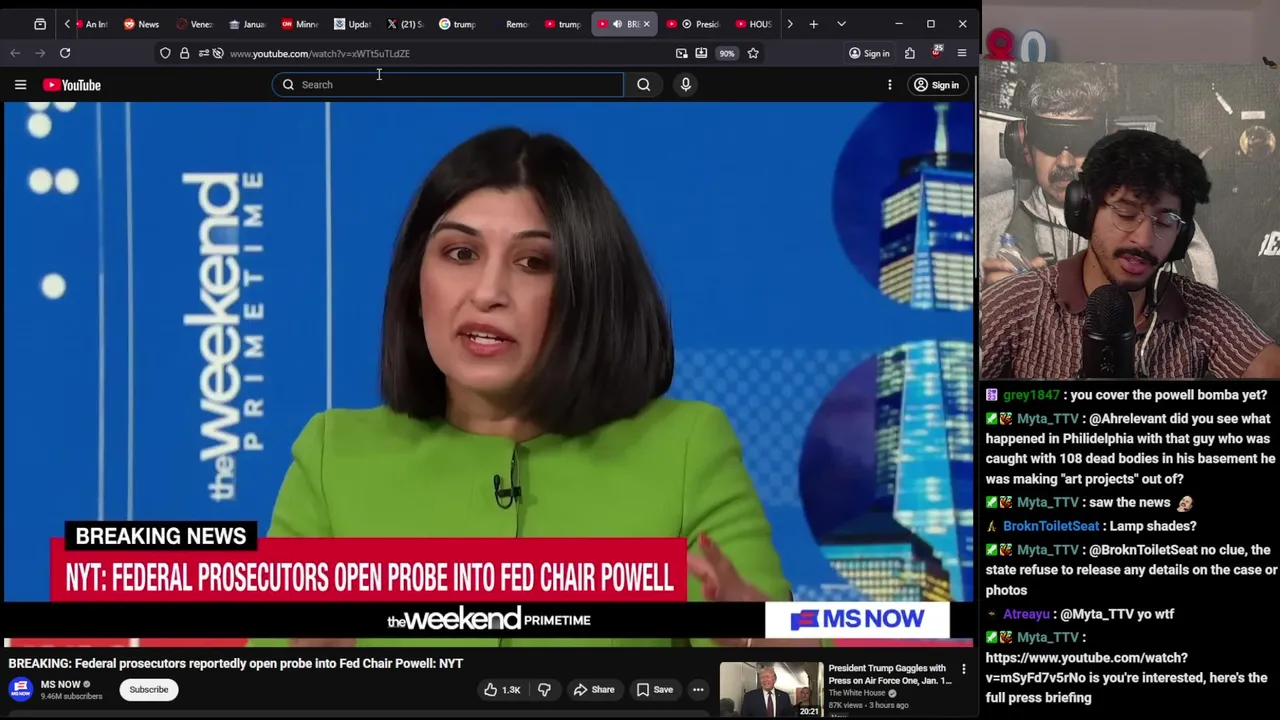1280x720 pixels.
Task: Open YouTube settings three-dot menu
Action: [x=890, y=85]
